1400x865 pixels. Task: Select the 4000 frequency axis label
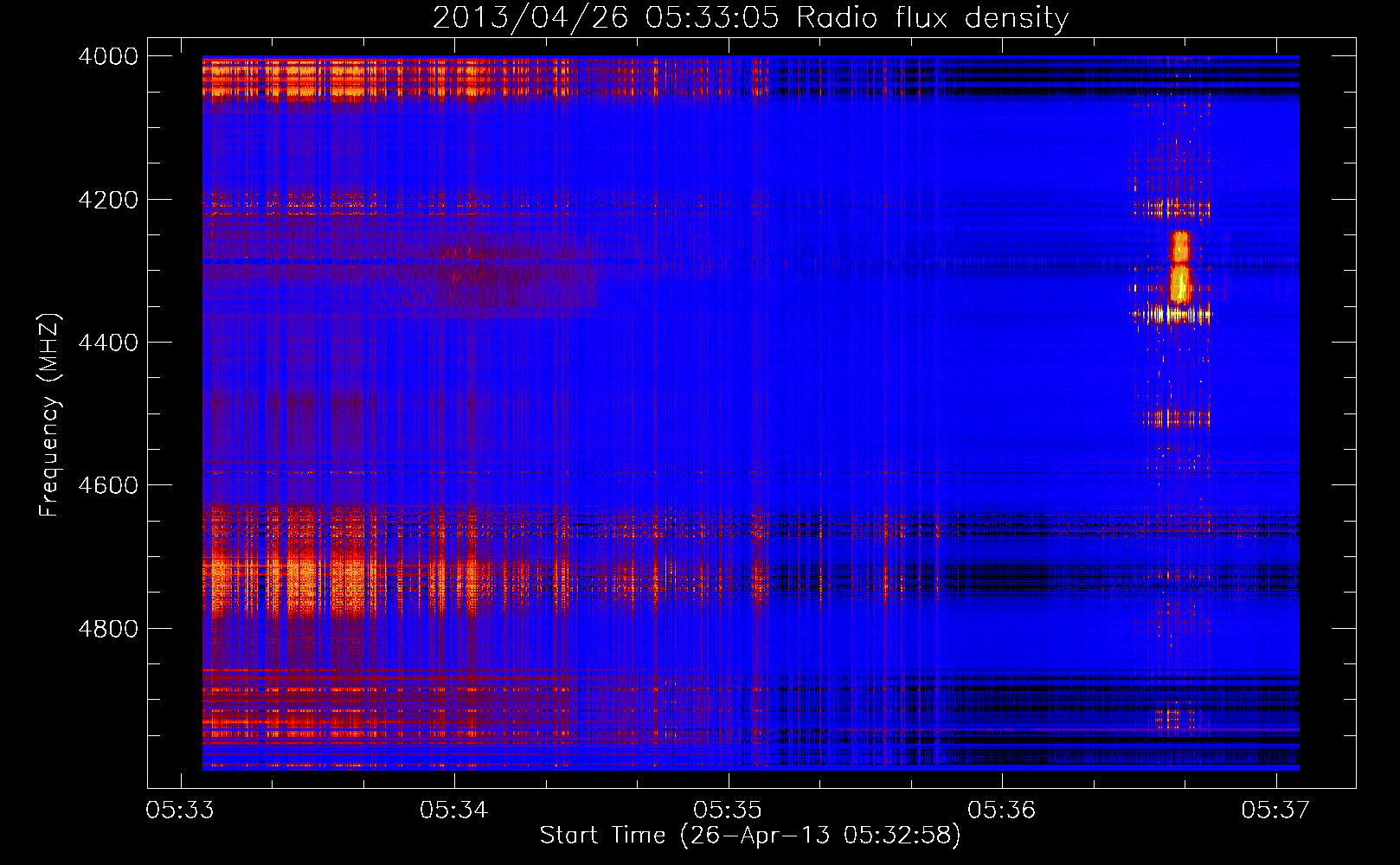(x=108, y=56)
